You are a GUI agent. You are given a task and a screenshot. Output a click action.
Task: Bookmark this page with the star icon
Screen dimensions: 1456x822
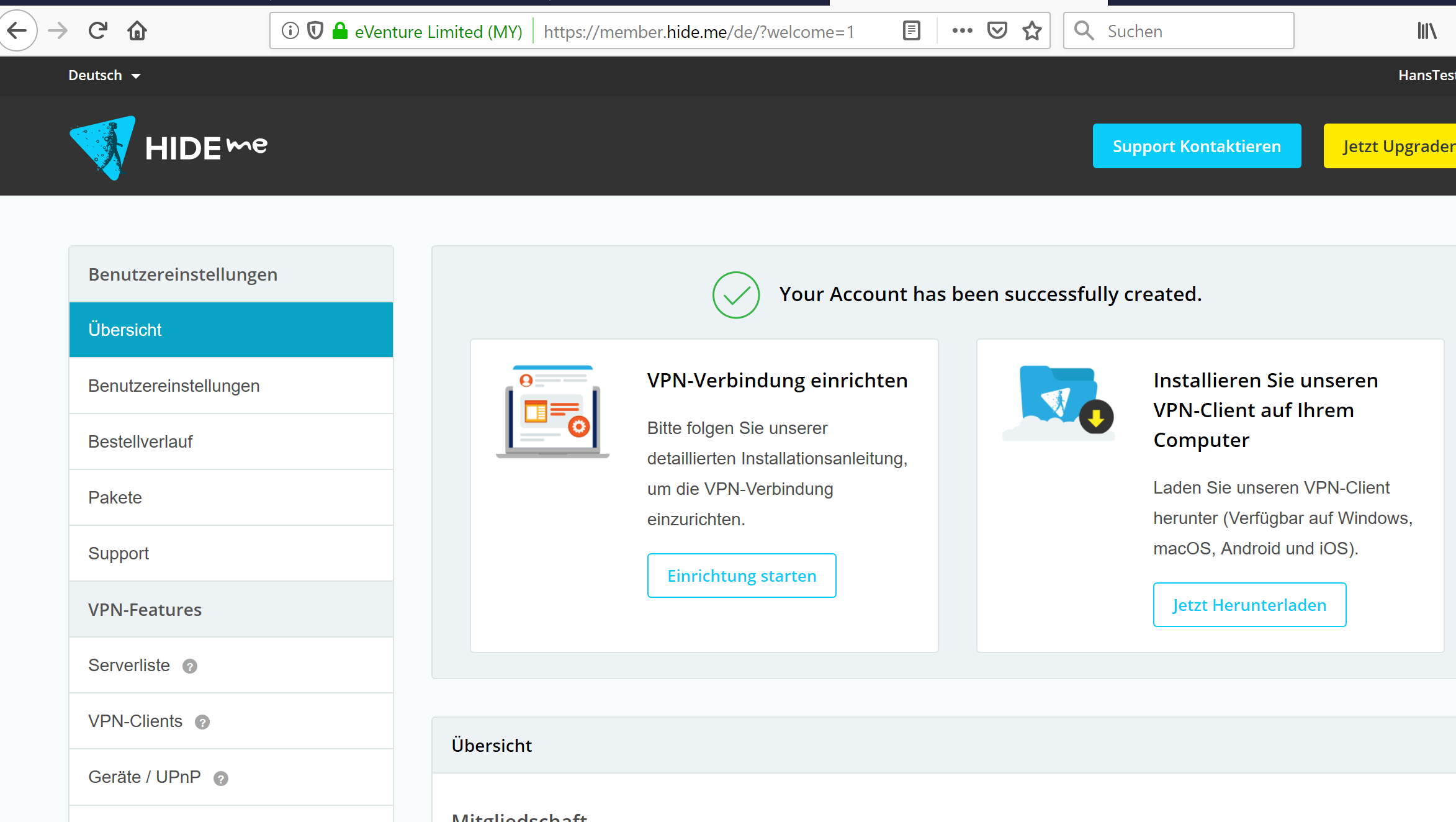[1031, 30]
